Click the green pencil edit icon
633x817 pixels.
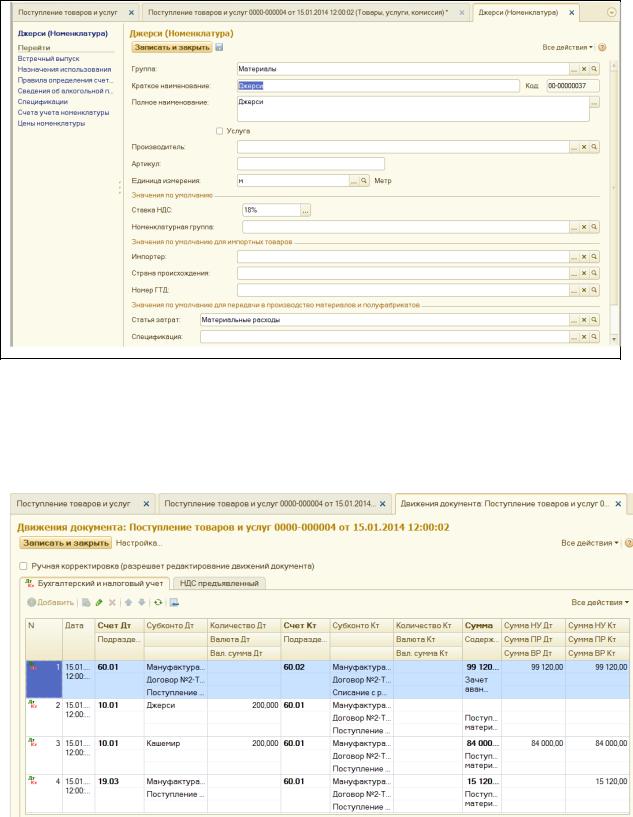click(99, 602)
